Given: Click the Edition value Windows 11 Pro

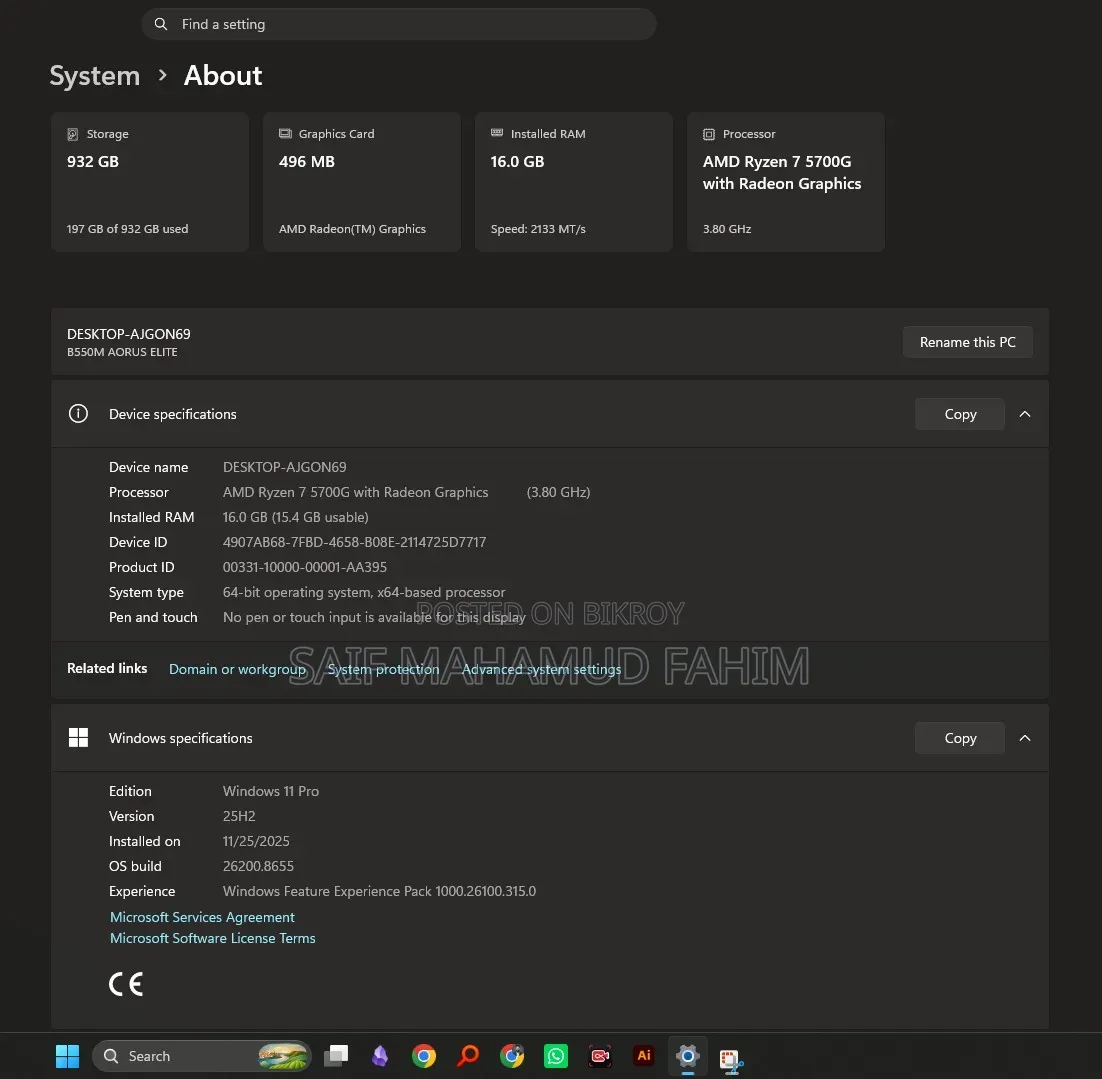Looking at the screenshot, I should (x=271, y=792).
